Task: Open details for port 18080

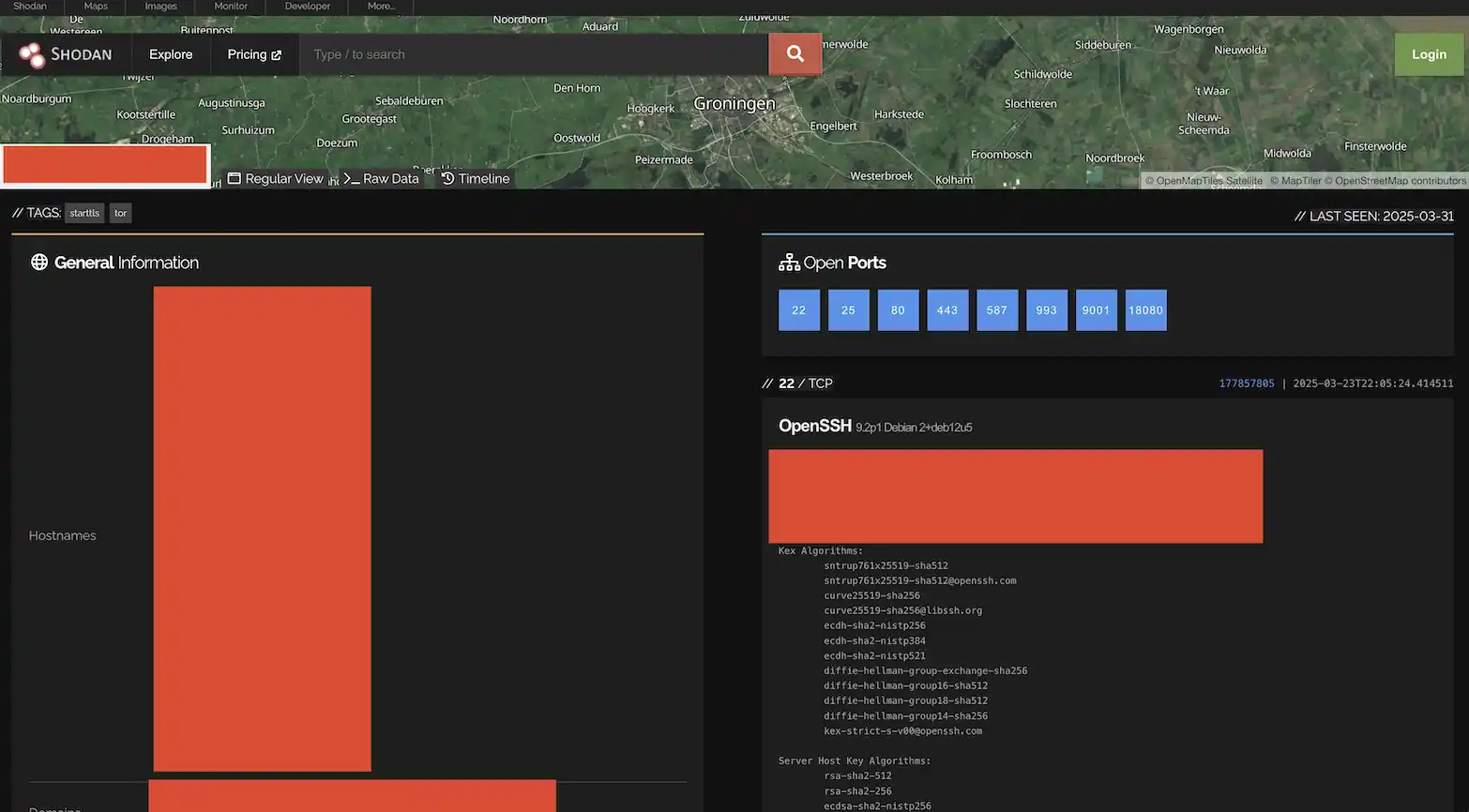Action: coord(1145,309)
